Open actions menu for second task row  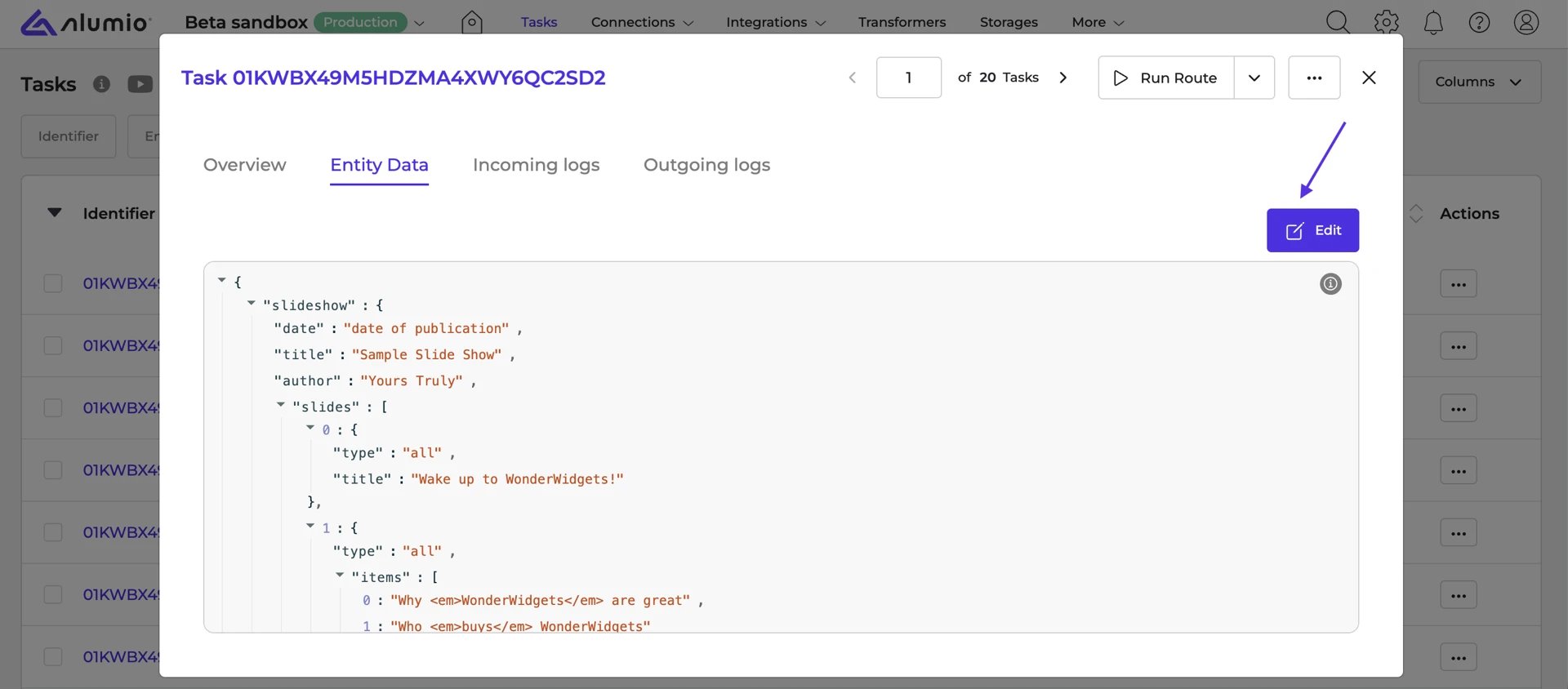click(1459, 346)
